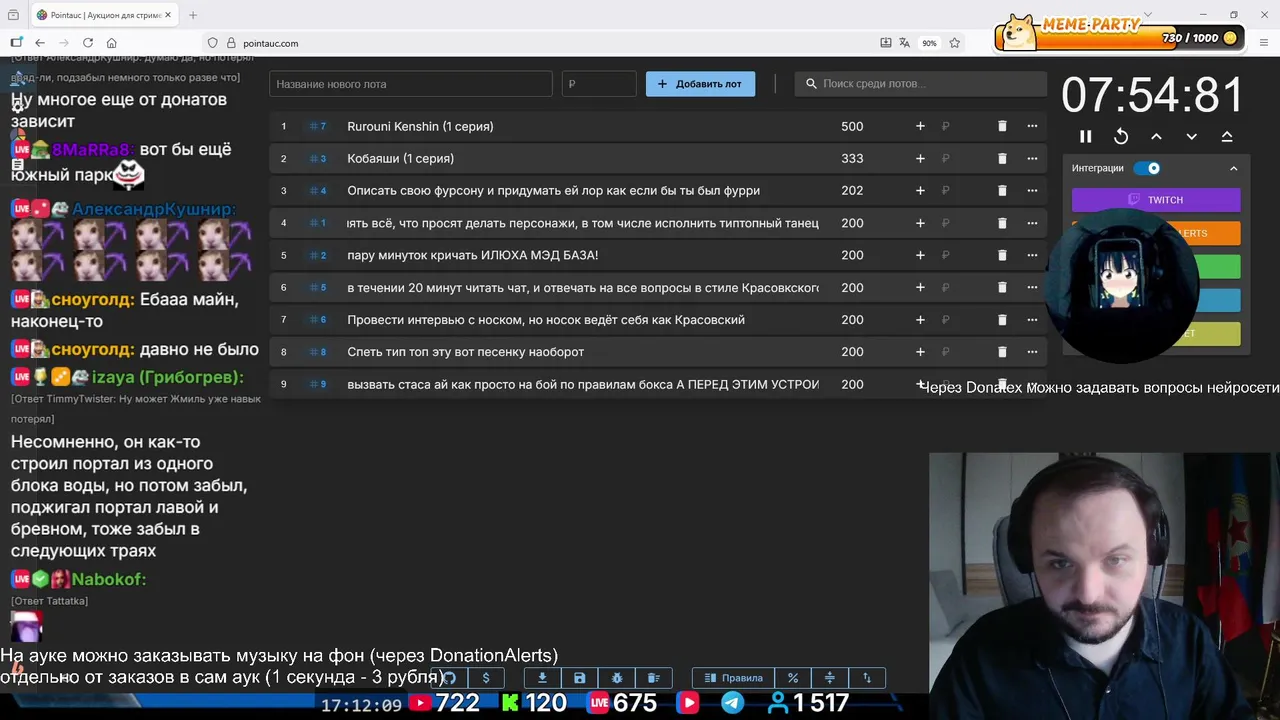Focus the Название нового лота field

coord(411,84)
